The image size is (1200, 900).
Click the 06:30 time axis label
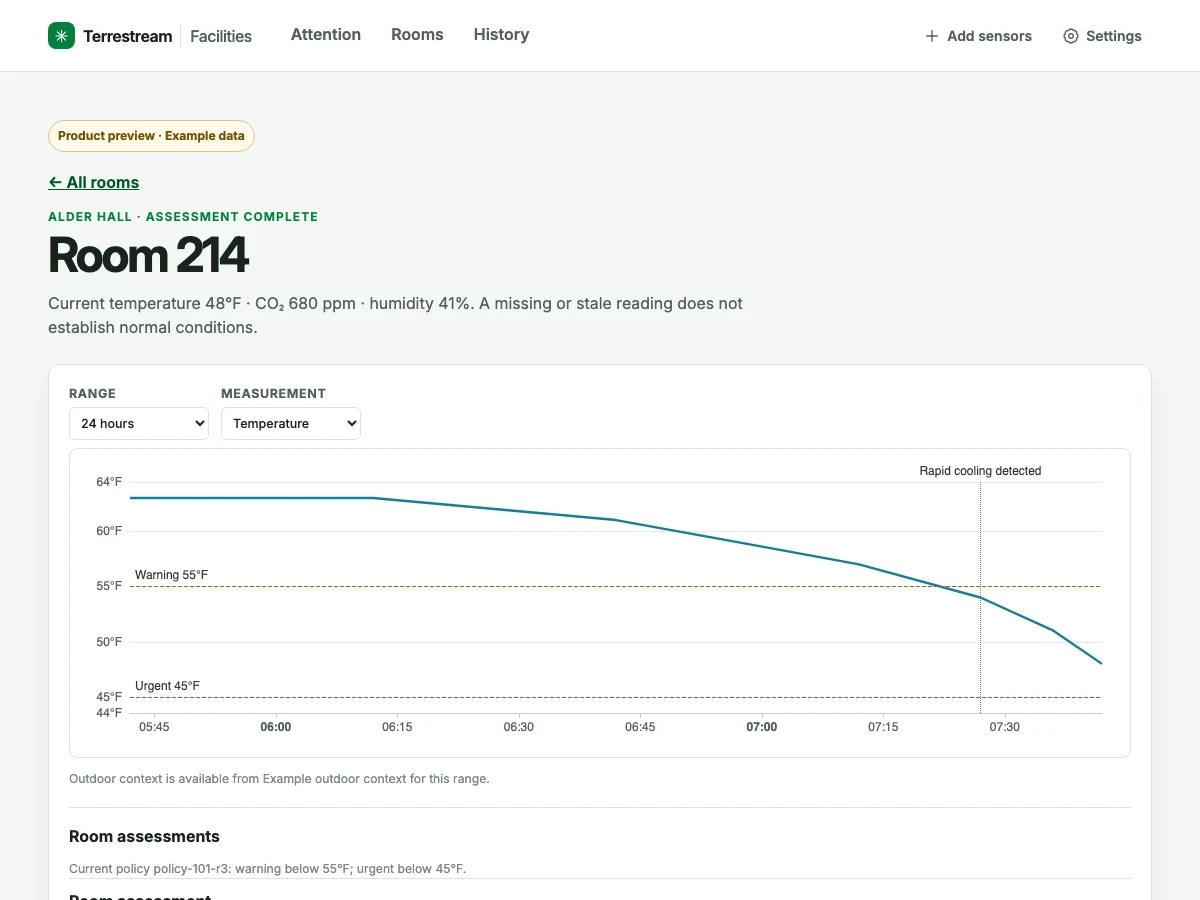tap(519, 727)
